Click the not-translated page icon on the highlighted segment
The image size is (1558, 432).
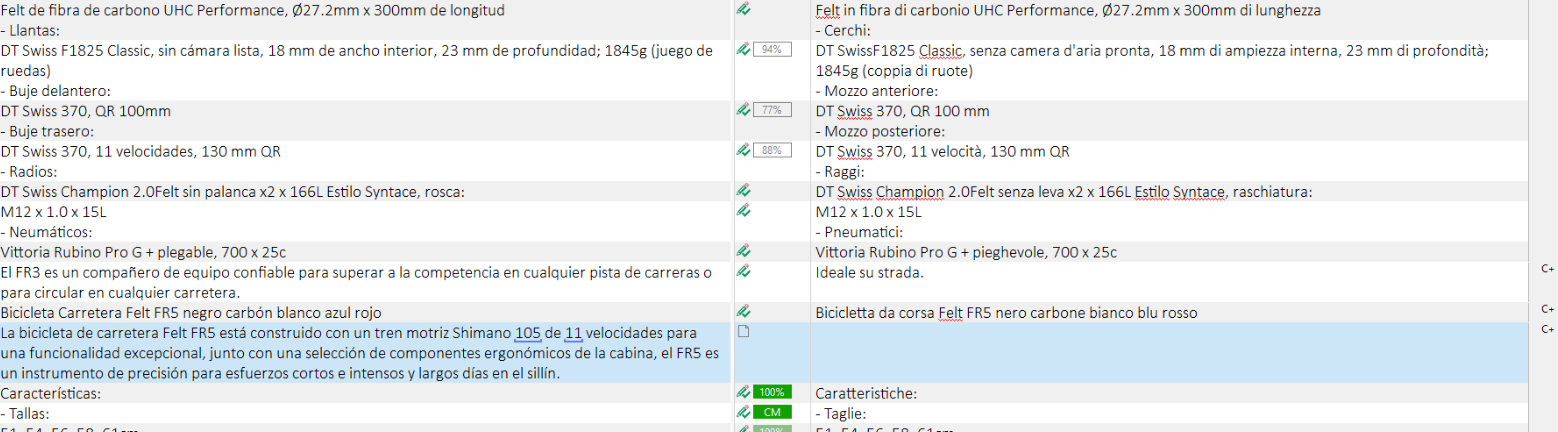click(x=743, y=332)
